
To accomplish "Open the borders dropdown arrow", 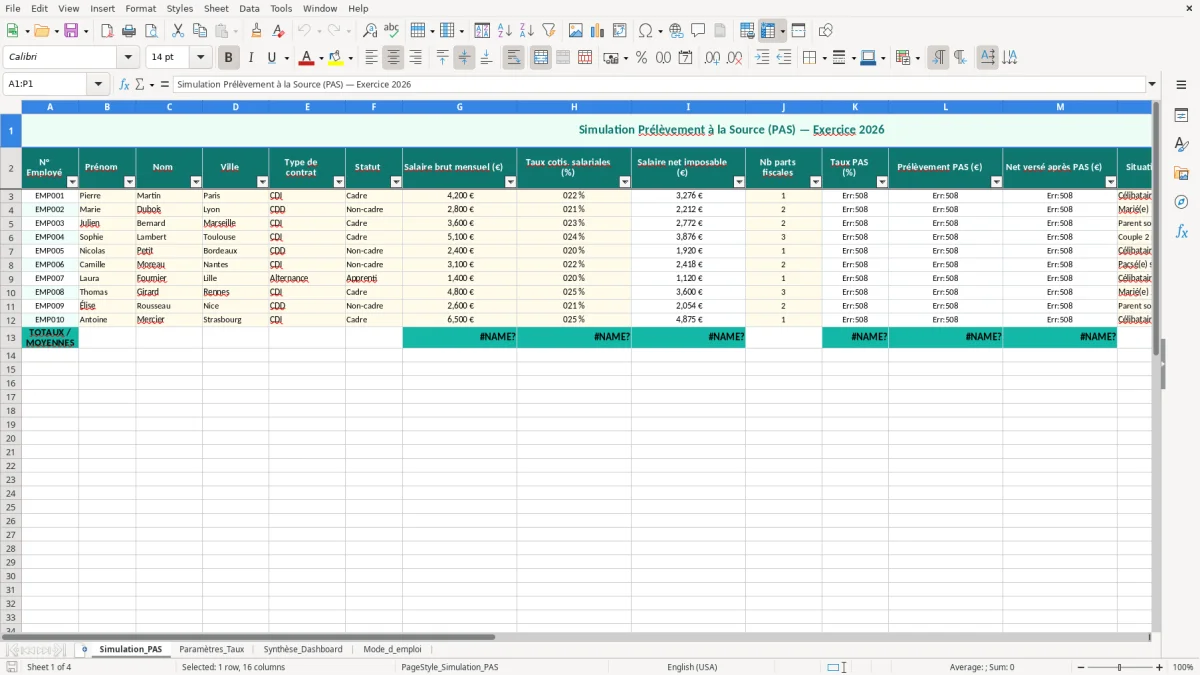I will [x=824, y=58].
